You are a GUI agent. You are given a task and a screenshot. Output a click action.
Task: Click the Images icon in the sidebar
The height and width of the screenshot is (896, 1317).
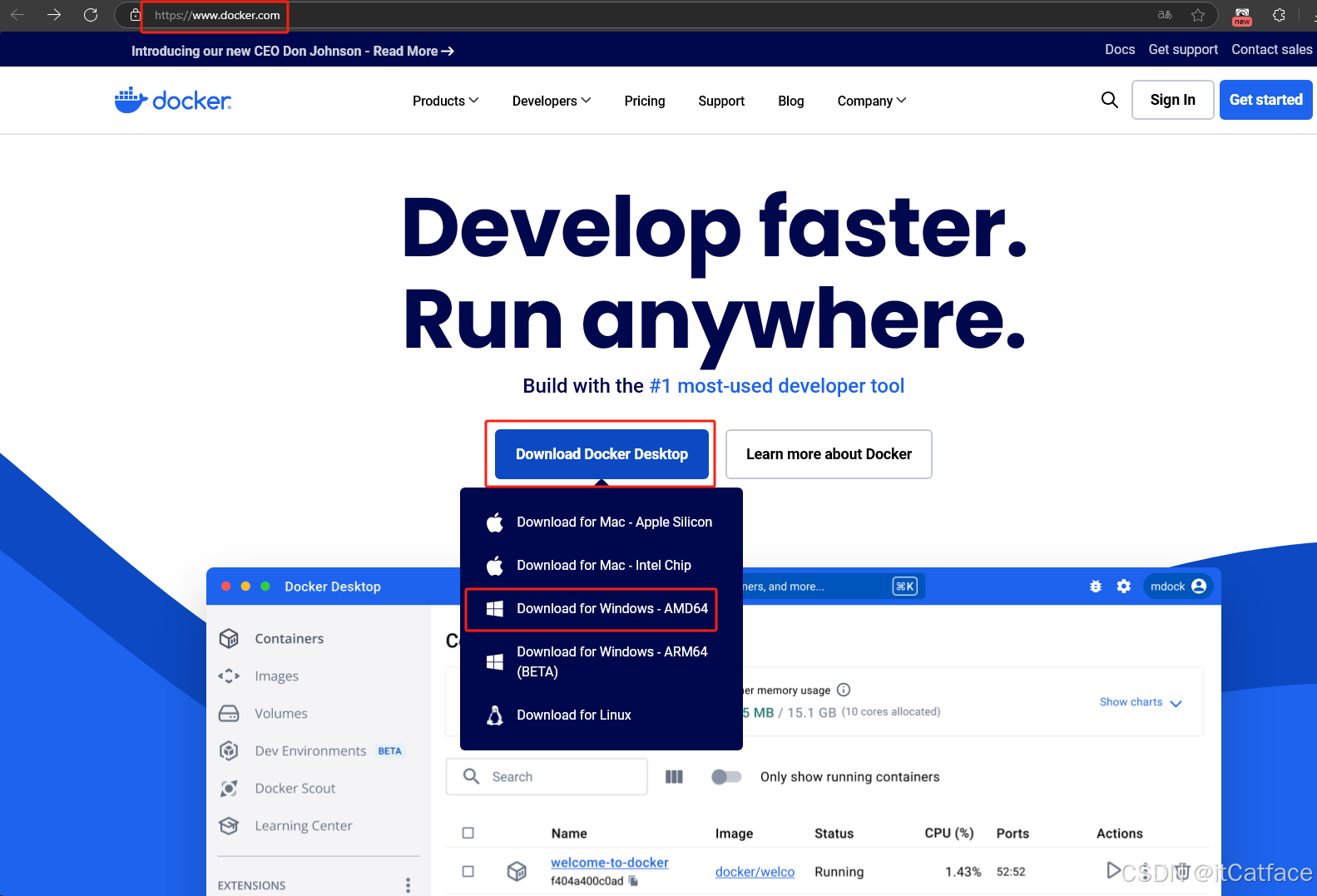tap(229, 676)
